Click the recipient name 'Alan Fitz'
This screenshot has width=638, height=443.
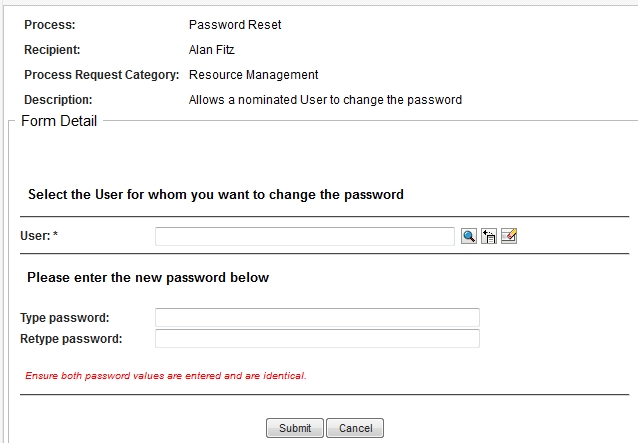pos(212,49)
